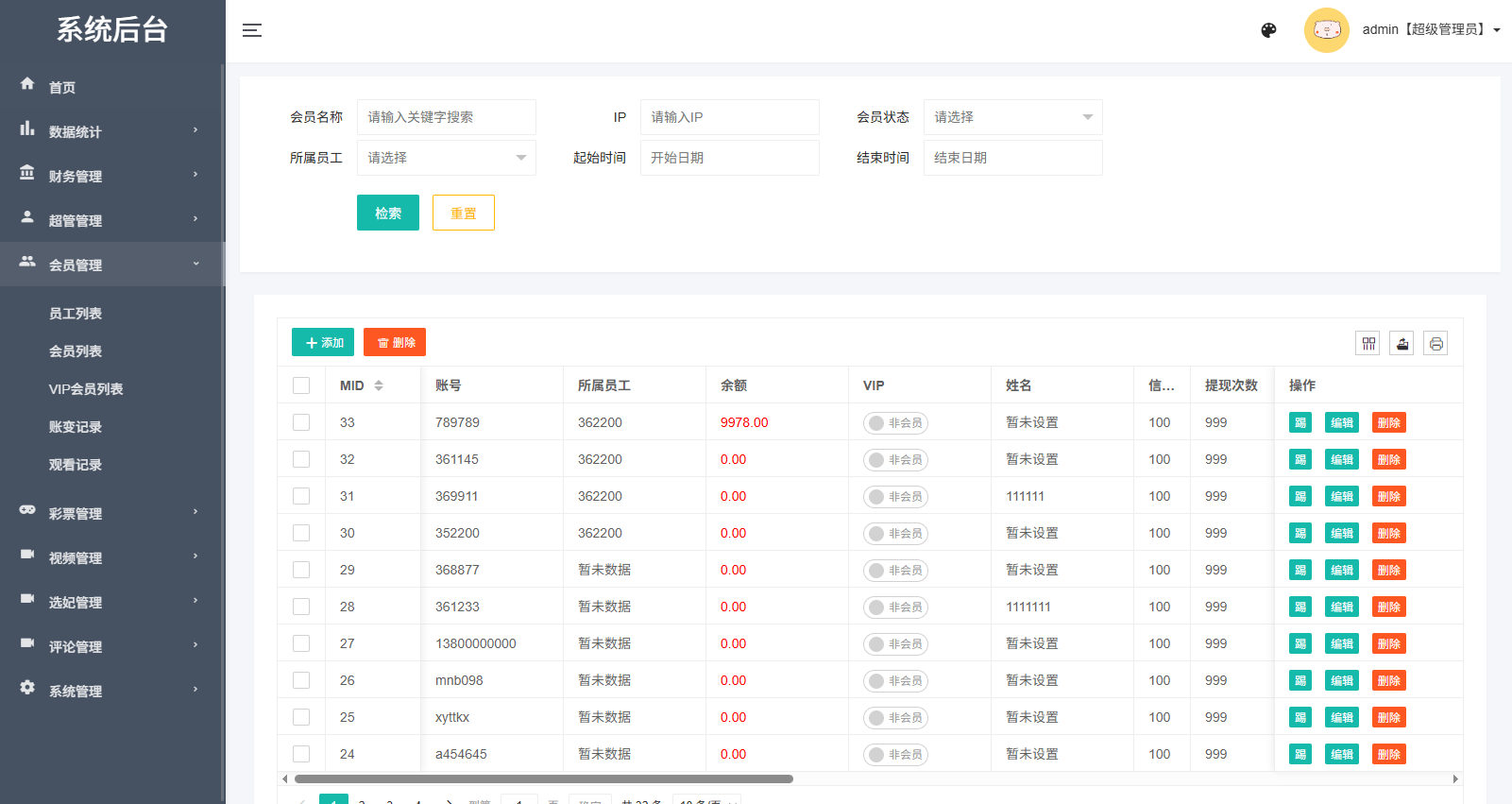Open VIP会员列表 in the sidebar
The image size is (1512, 804).
click(86, 389)
